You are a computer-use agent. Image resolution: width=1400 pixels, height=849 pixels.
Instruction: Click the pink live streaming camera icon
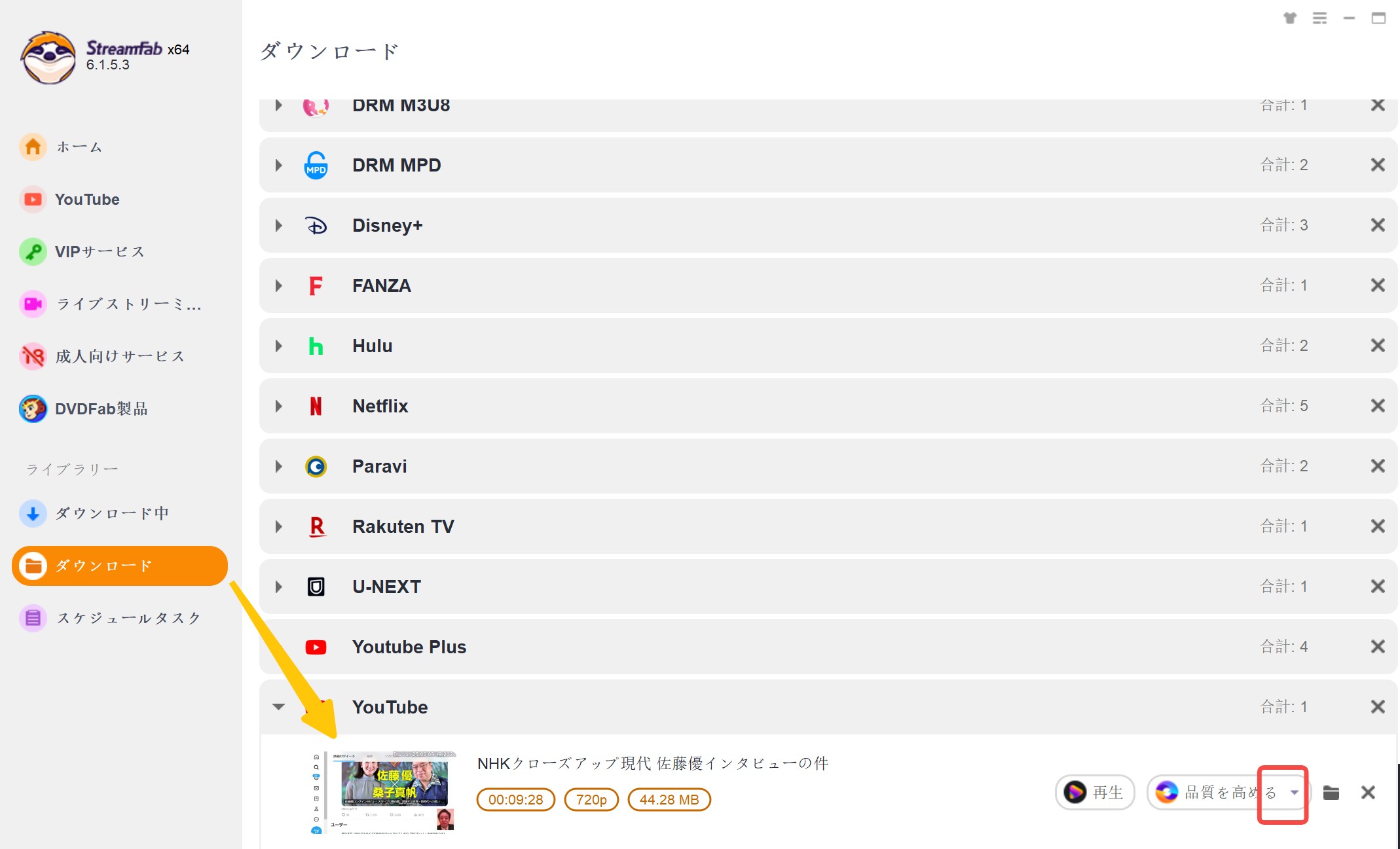click(x=33, y=304)
